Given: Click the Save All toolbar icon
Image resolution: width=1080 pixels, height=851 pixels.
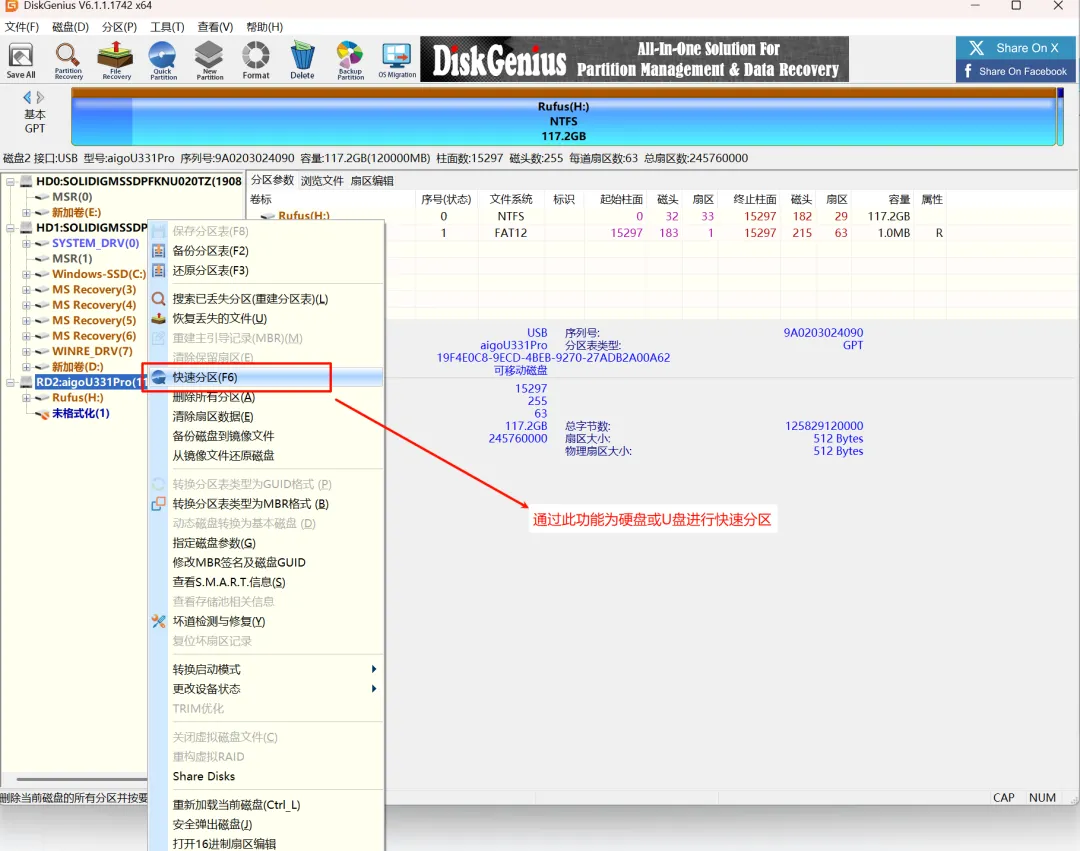Looking at the screenshot, I should (x=21, y=60).
